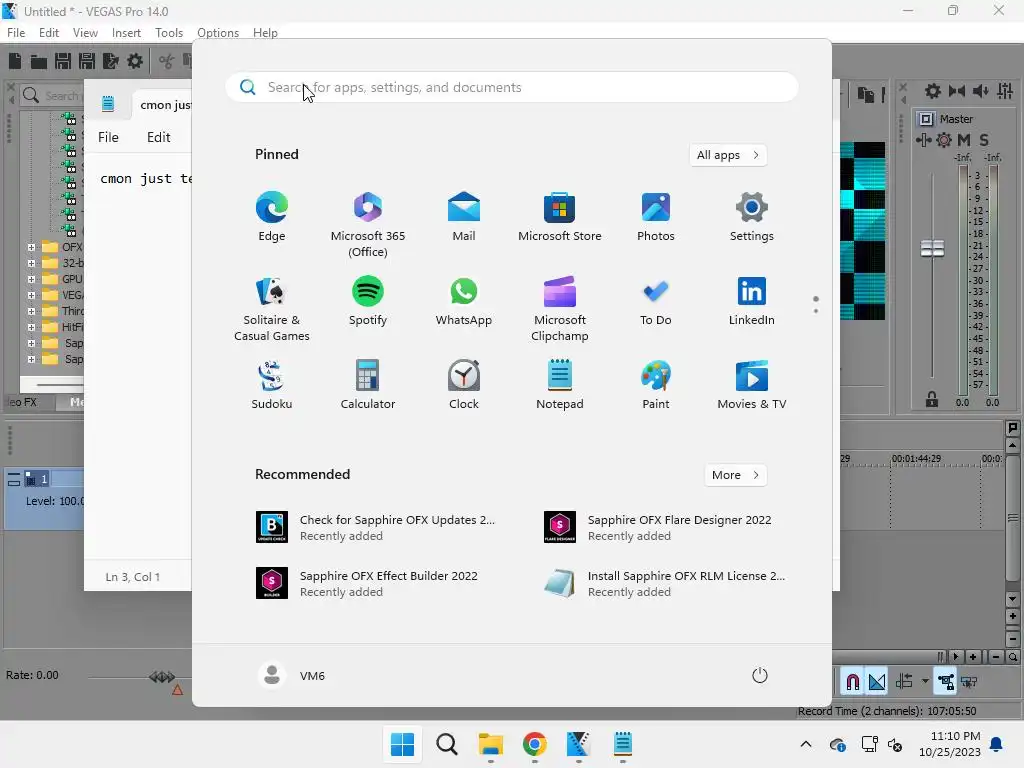Click the Master volume fader handle

tap(932, 248)
